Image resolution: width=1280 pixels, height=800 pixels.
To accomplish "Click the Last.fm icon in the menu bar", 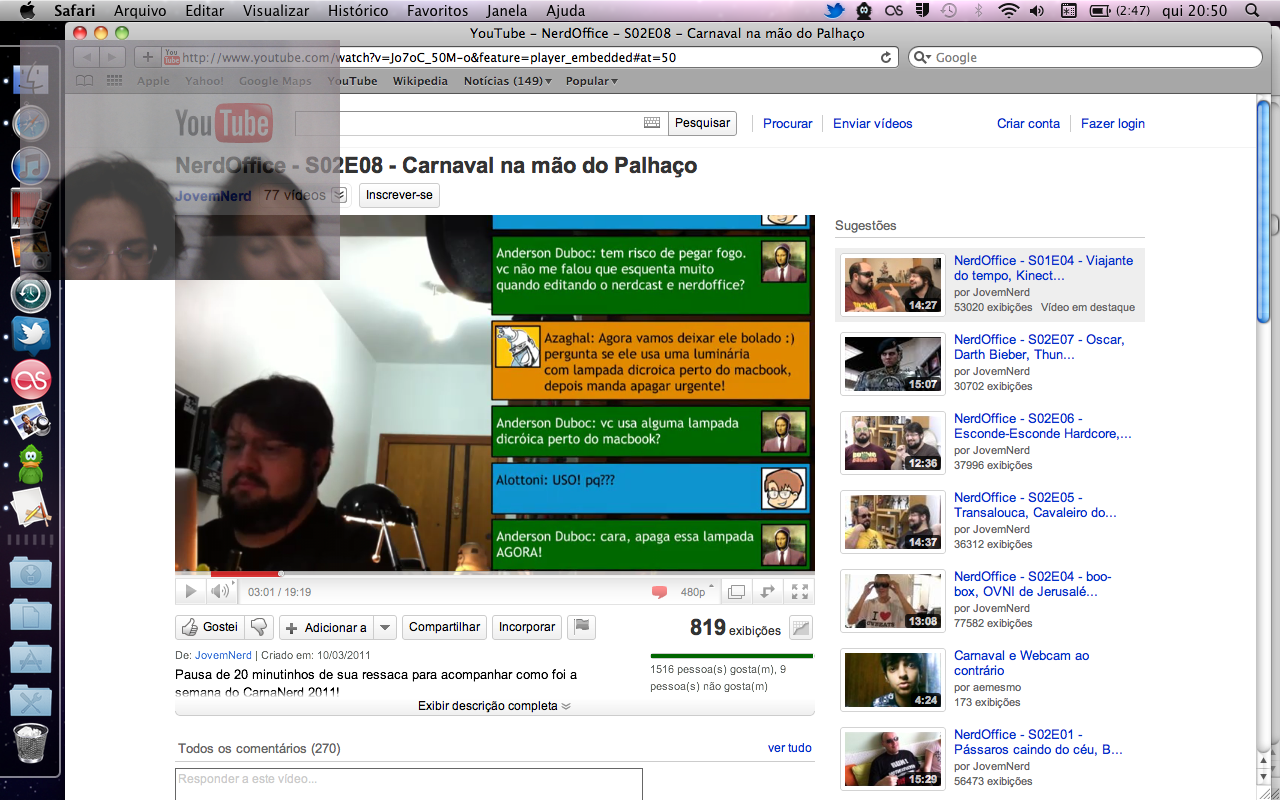I will tap(894, 11).
